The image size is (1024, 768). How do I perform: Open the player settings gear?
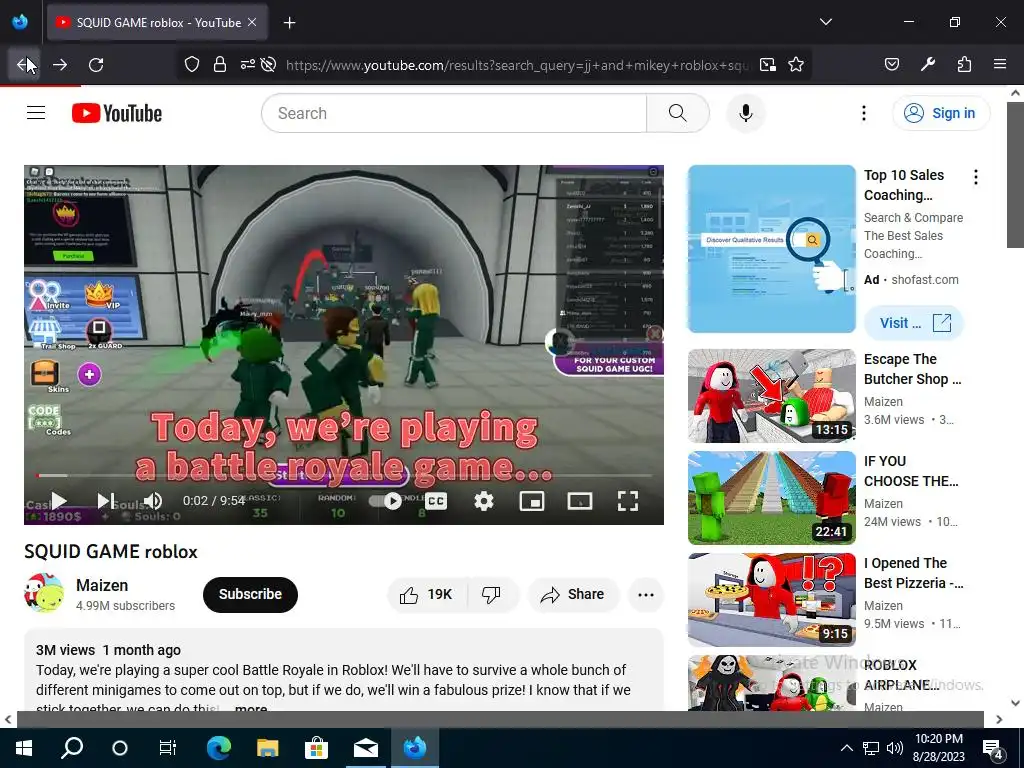pyautogui.click(x=483, y=501)
